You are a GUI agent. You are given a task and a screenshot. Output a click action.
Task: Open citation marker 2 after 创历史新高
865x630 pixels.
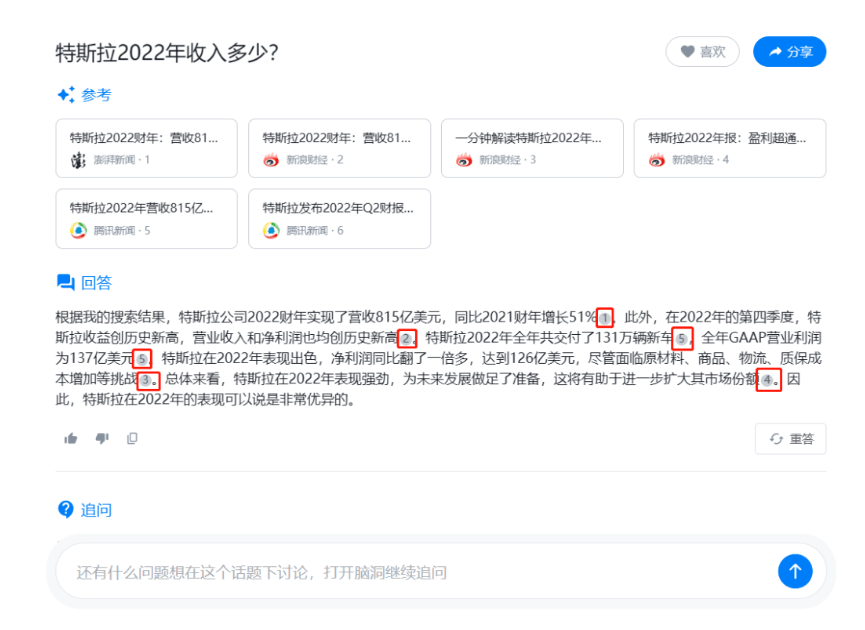(405, 339)
